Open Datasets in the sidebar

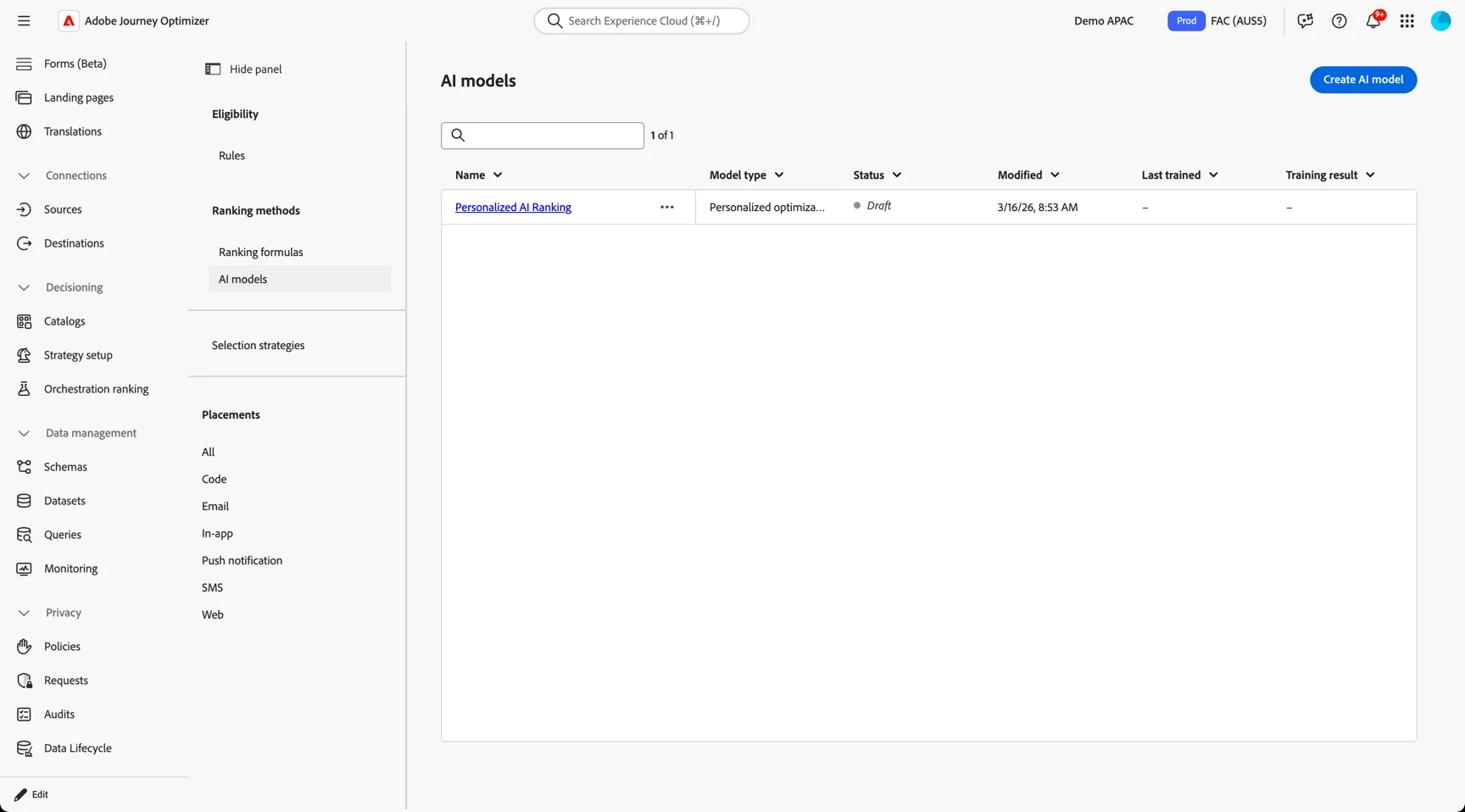64,501
